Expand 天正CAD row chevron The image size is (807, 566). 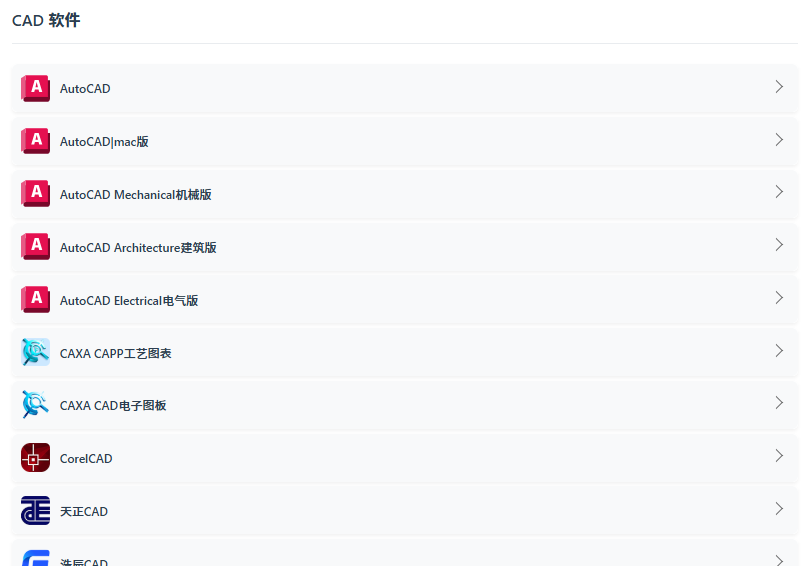coord(779,509)
